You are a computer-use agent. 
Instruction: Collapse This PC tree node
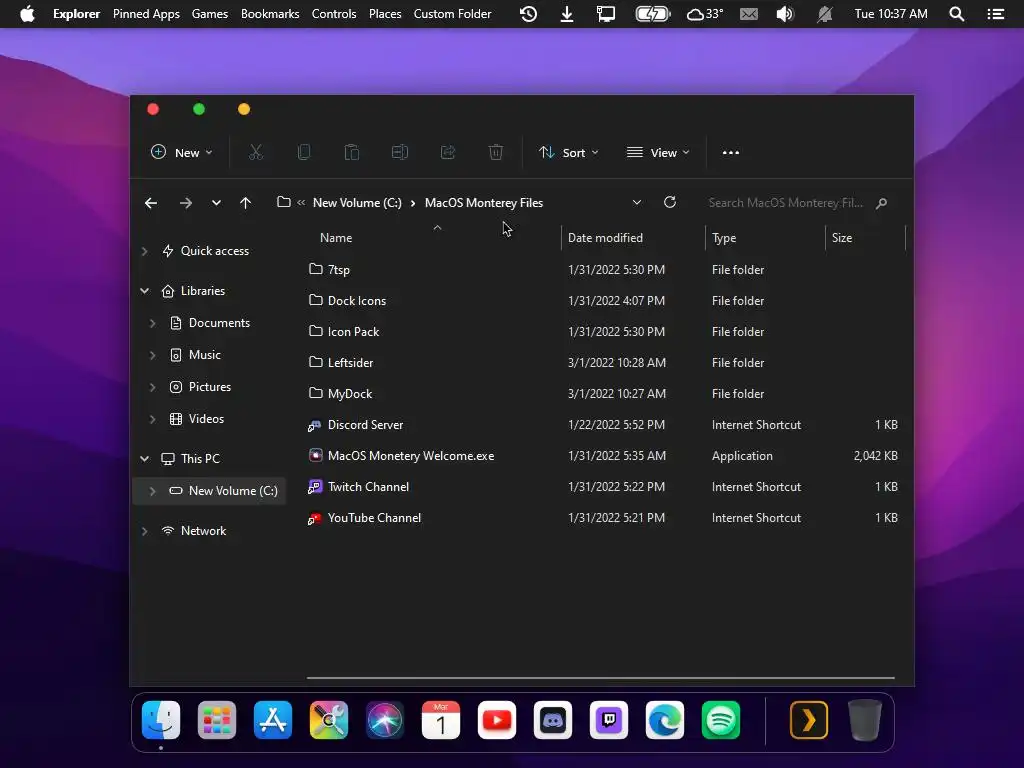point(144,458)
